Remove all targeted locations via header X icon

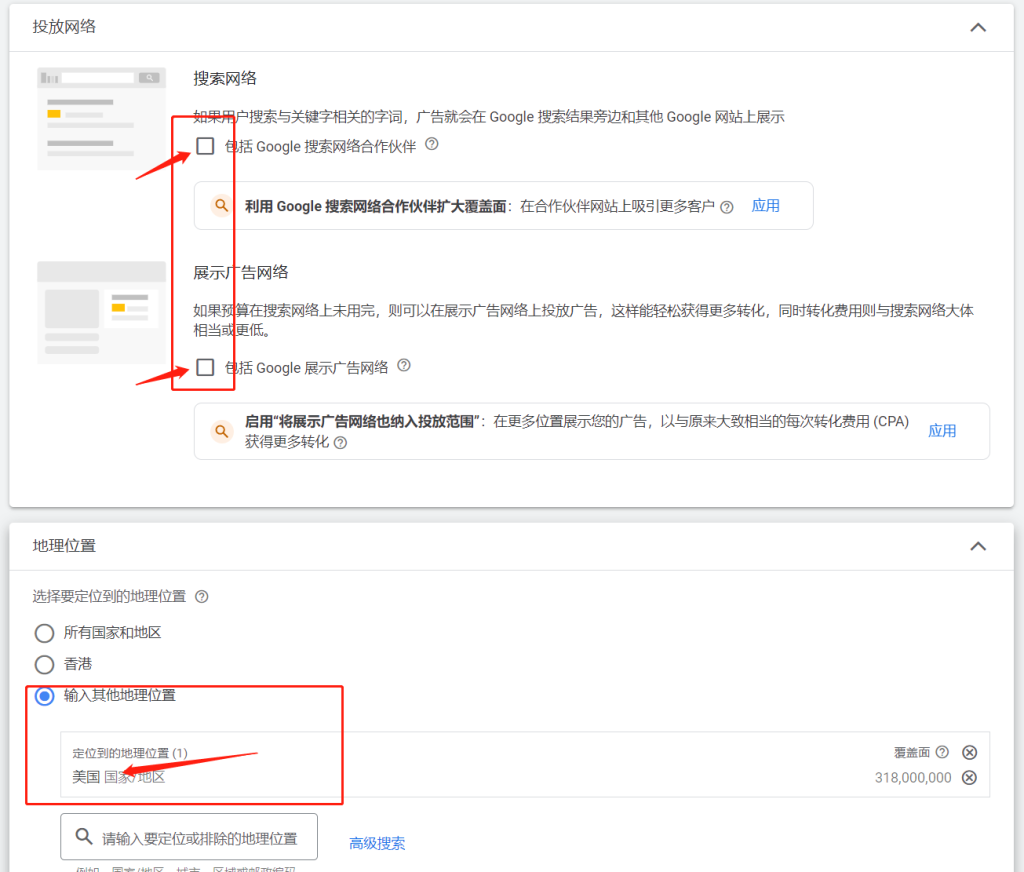(970, 752)
